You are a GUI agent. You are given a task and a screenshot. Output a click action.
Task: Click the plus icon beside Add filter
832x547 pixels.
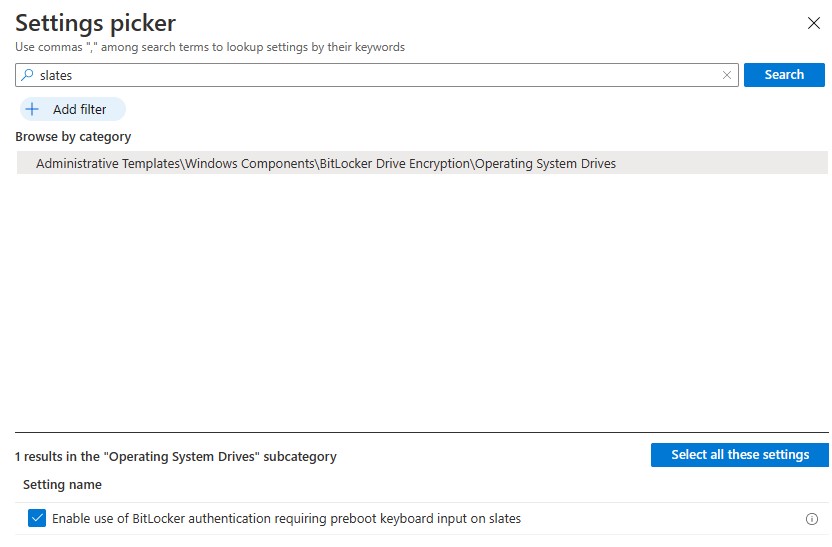tap(32, 109)
